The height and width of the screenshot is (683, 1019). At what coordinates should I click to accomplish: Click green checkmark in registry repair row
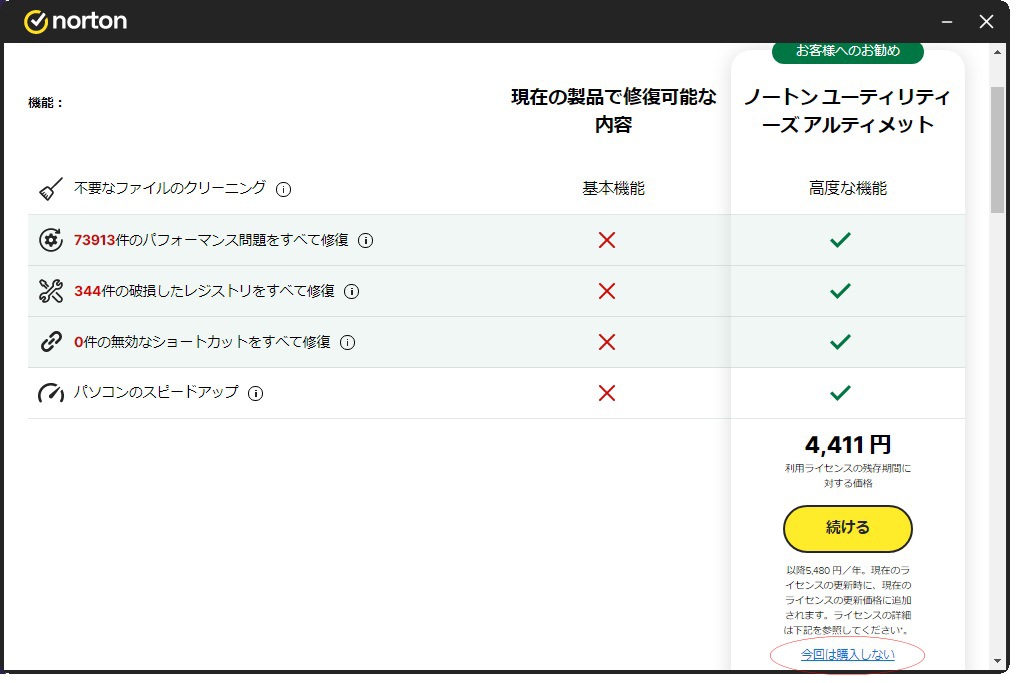840,290
